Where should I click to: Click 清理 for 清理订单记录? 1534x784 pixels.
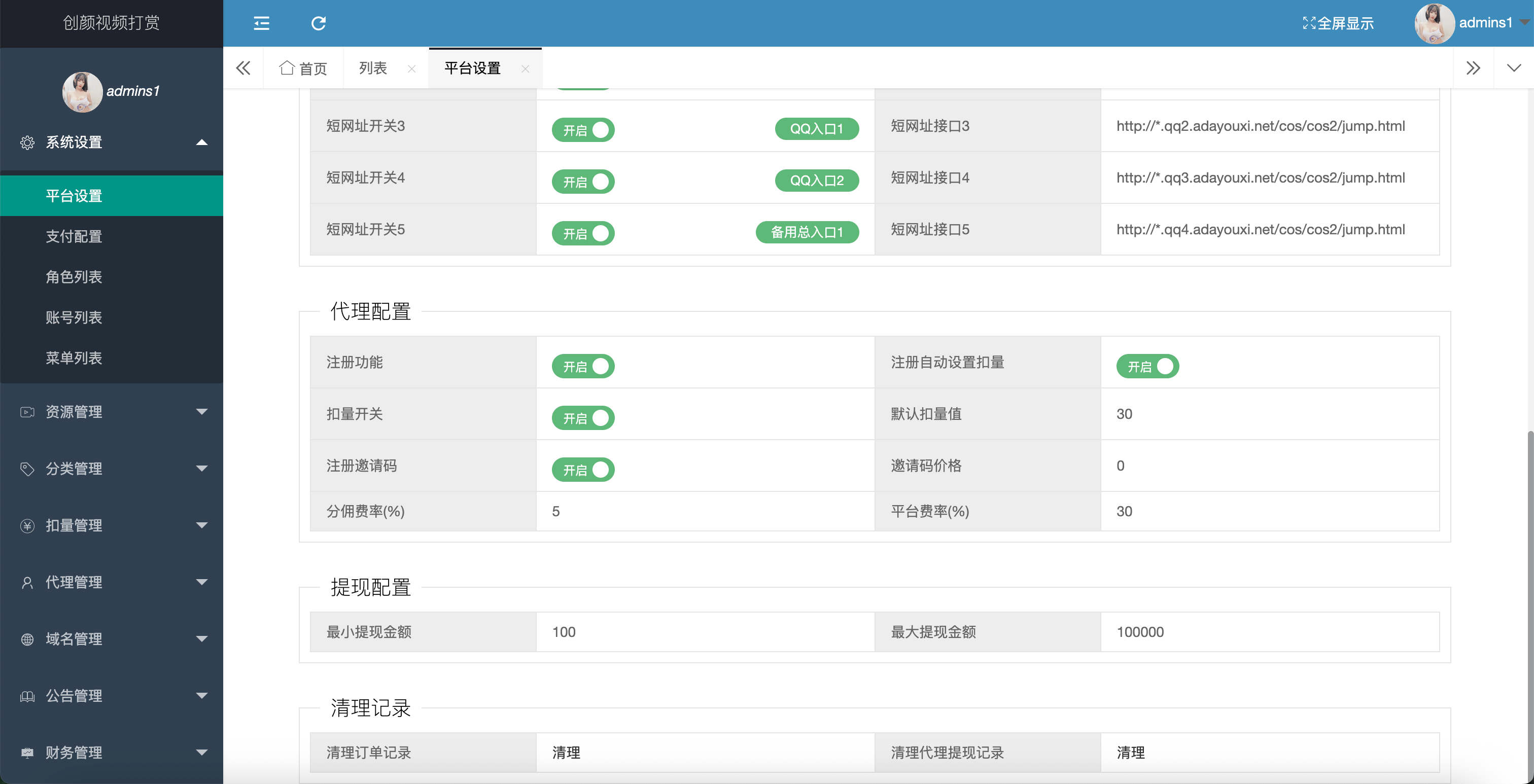(566, 753)
